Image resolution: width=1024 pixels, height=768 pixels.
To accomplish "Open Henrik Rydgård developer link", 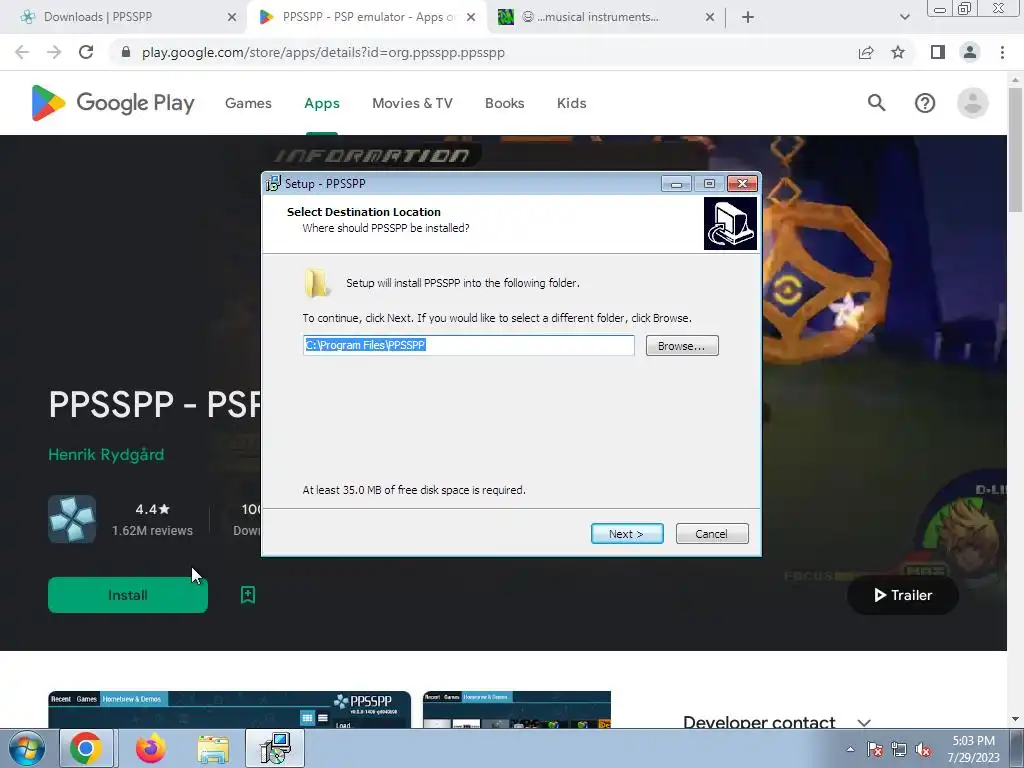I will click(106, 455).
